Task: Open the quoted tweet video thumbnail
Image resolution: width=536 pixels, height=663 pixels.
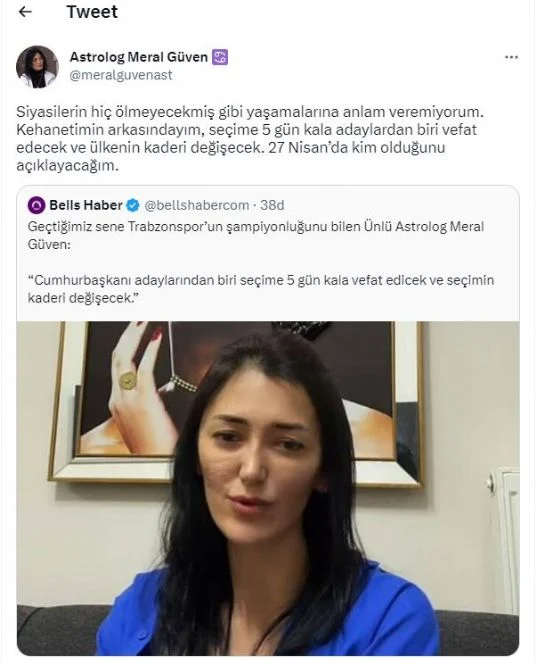Action: pos(268,488)
